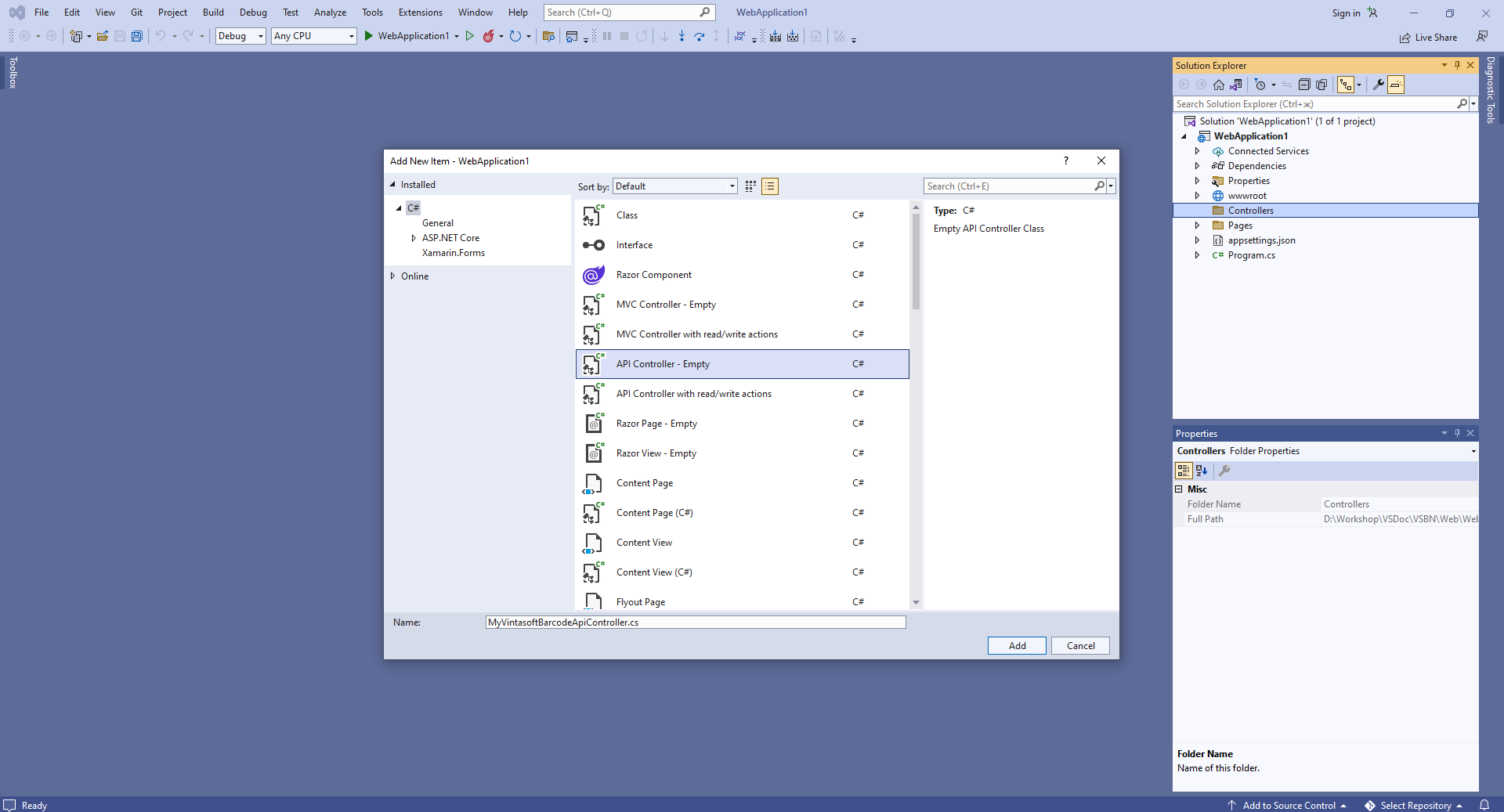Click the template list vertical scrollbar thumb

[916, 262]
